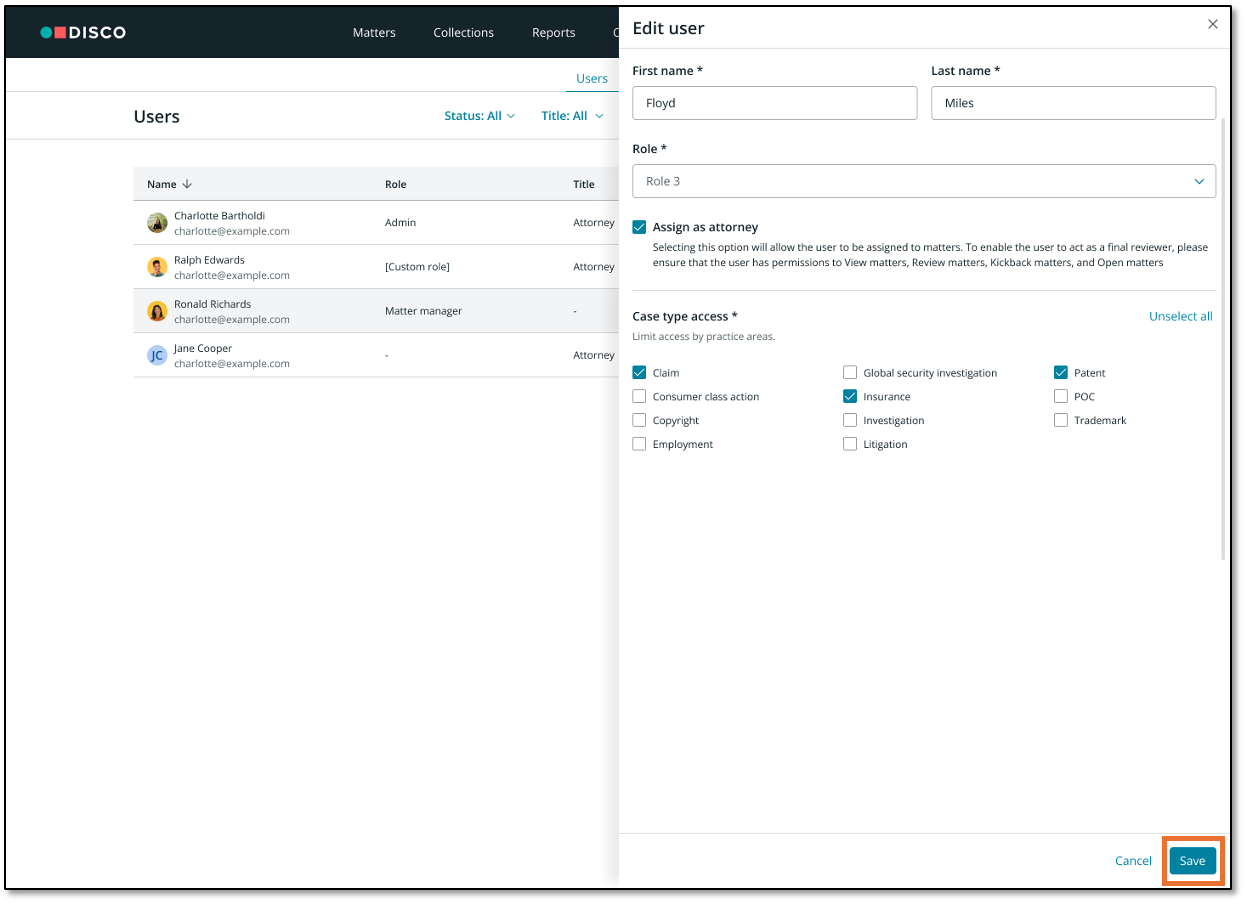
Task: Expand the Status: All filter
Action: coord(479,116)
